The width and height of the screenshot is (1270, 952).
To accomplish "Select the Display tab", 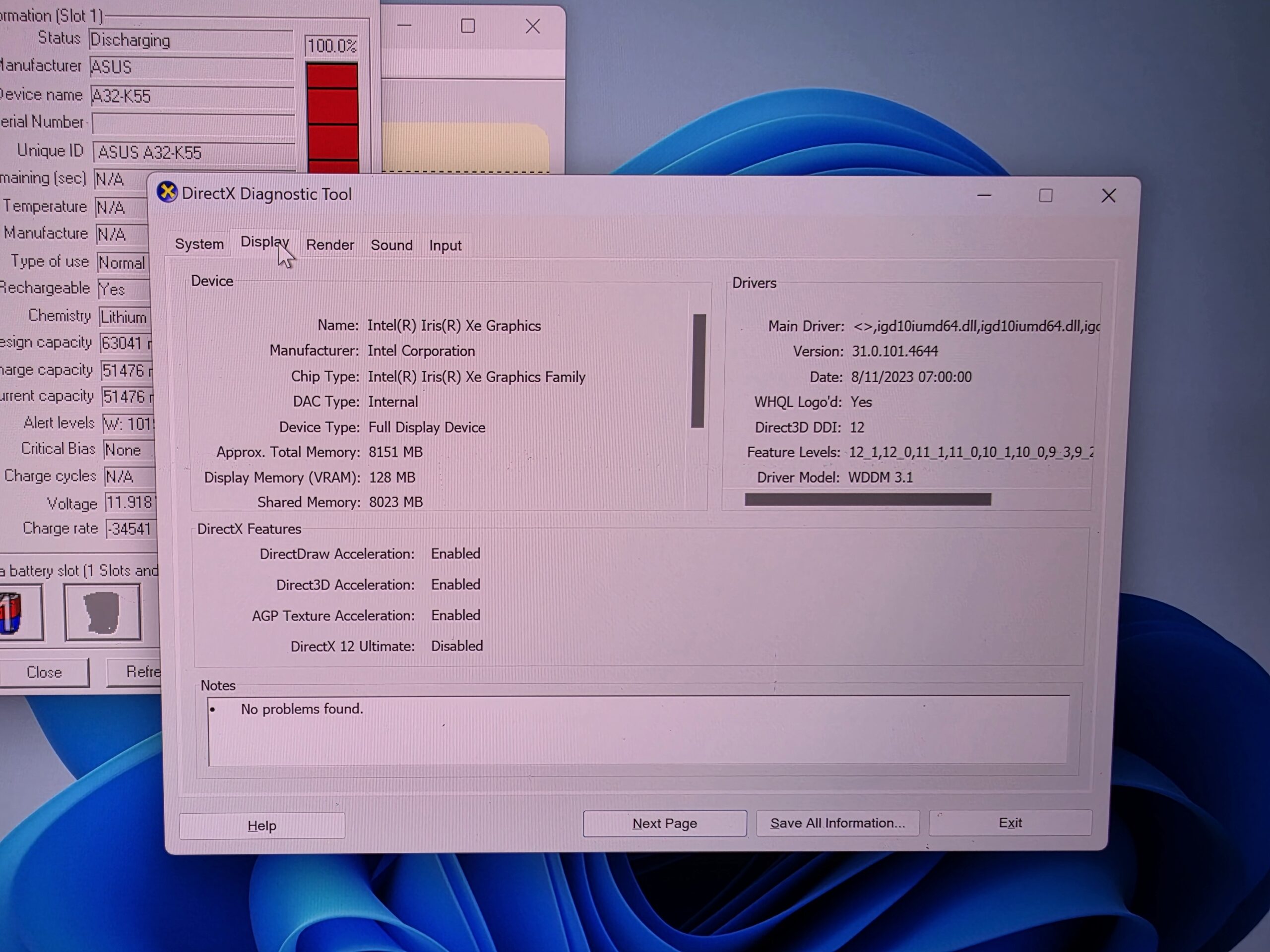I will tap(265, 242).
